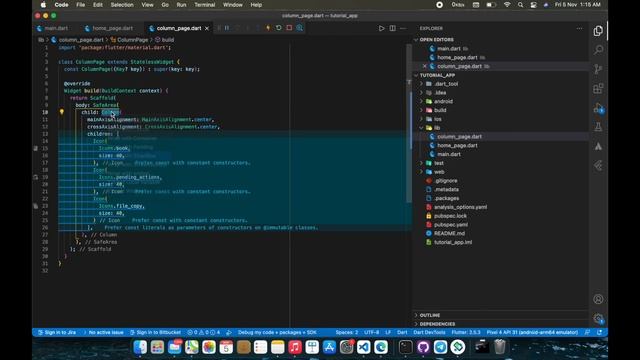Select Debug my code + packages + SDK
This screenshot has width=640, height=360.
tap(277, 332)
